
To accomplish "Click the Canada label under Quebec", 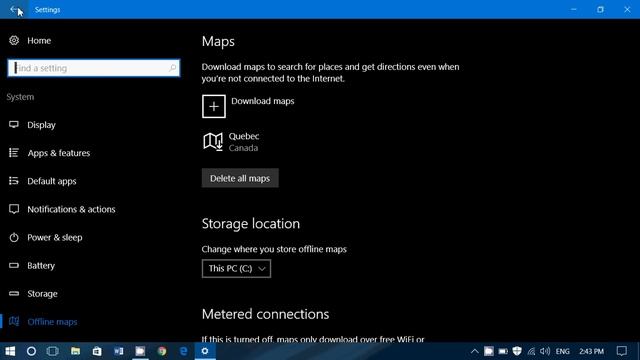I will pyautogui.click(x=243, y=148).
